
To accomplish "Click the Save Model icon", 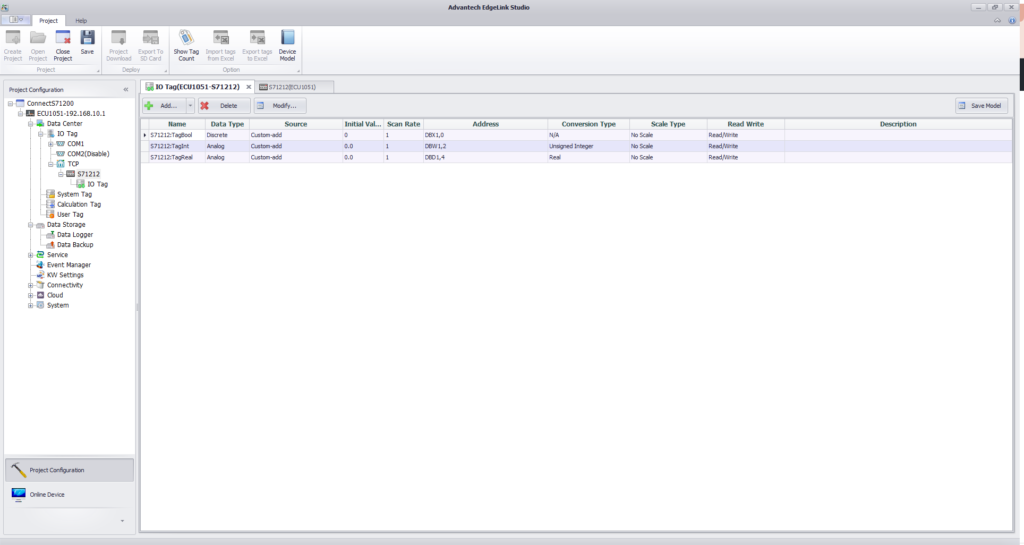I will coord(961,106).
